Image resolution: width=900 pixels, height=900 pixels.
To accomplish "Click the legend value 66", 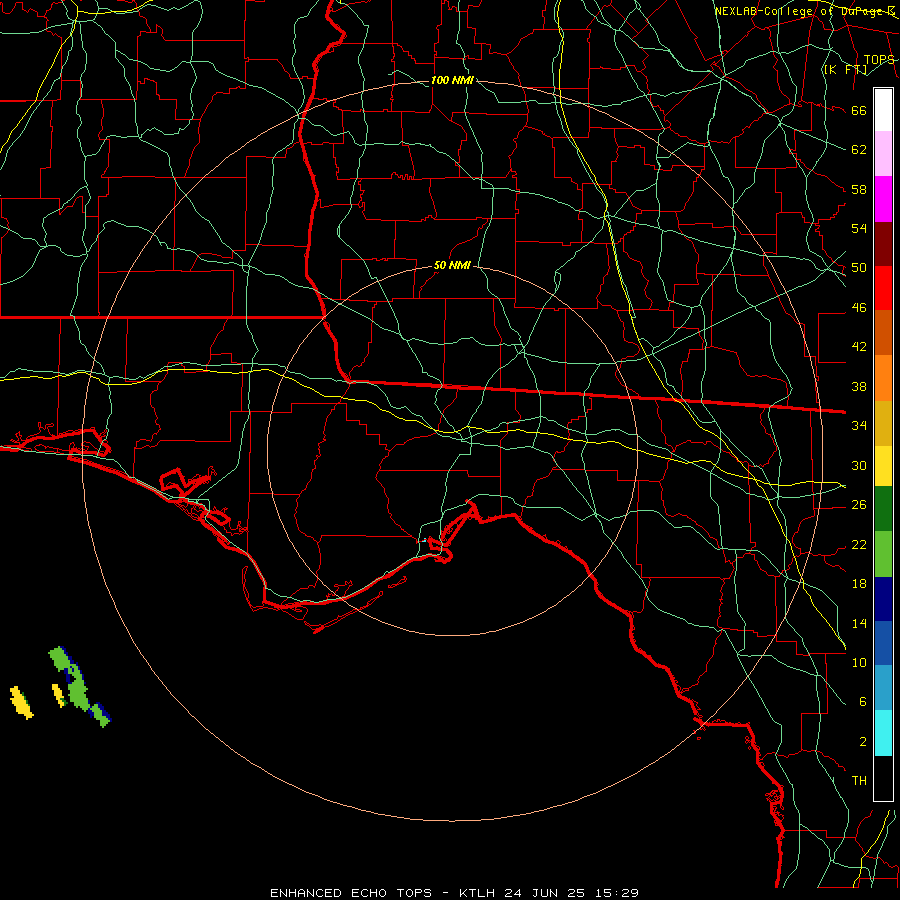I will click(x=859, y=110).
